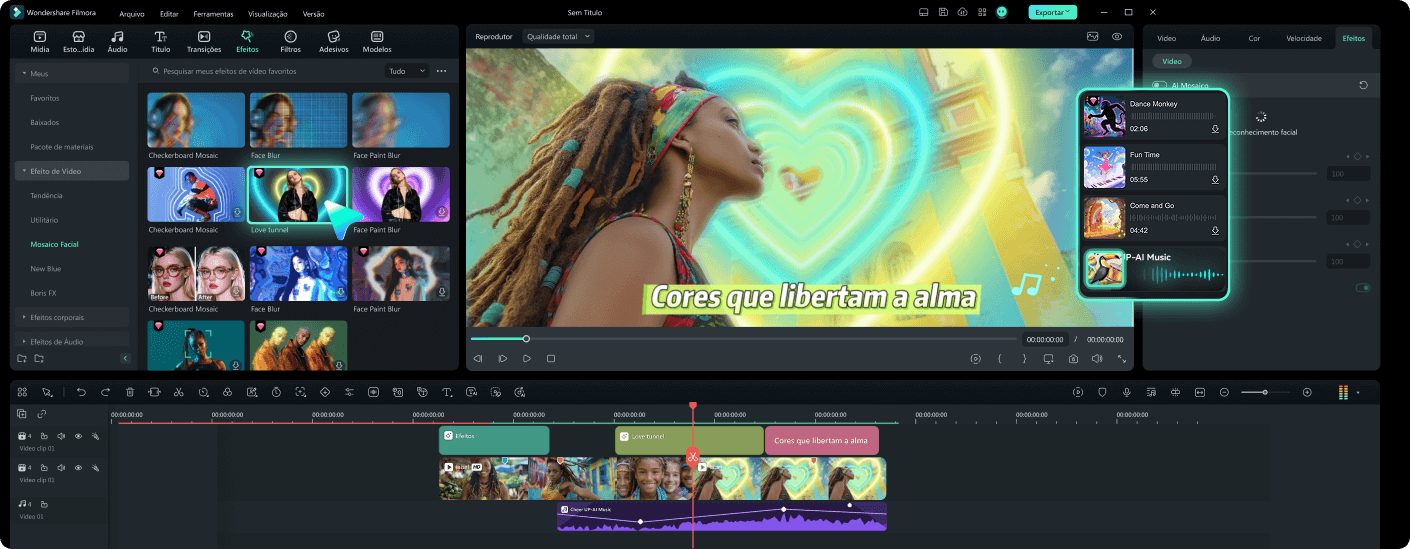Mute the second Video clip 01 track
1410x549 pixels.
point(61,467)
